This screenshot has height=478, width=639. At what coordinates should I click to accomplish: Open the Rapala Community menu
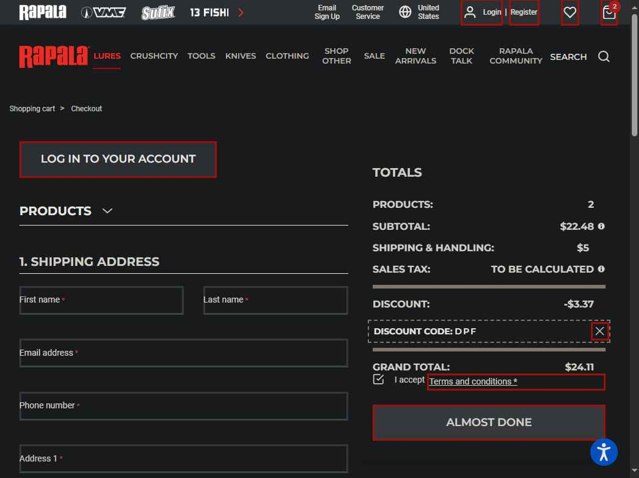[516, 56]
